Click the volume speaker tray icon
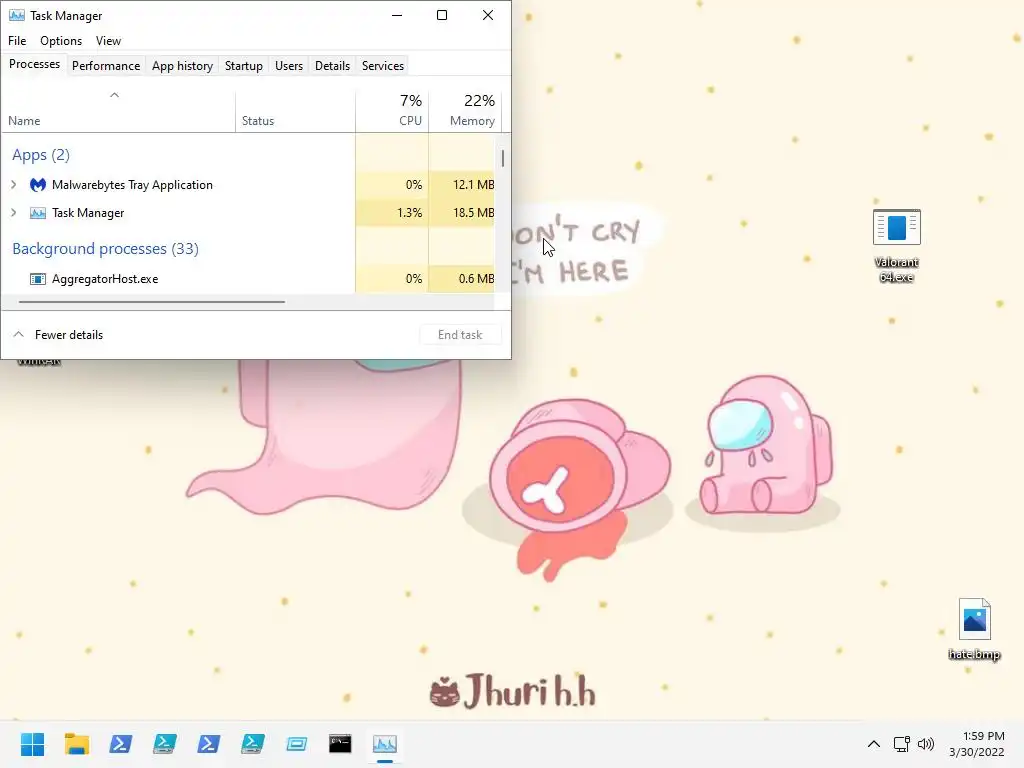 pos(926,744)
